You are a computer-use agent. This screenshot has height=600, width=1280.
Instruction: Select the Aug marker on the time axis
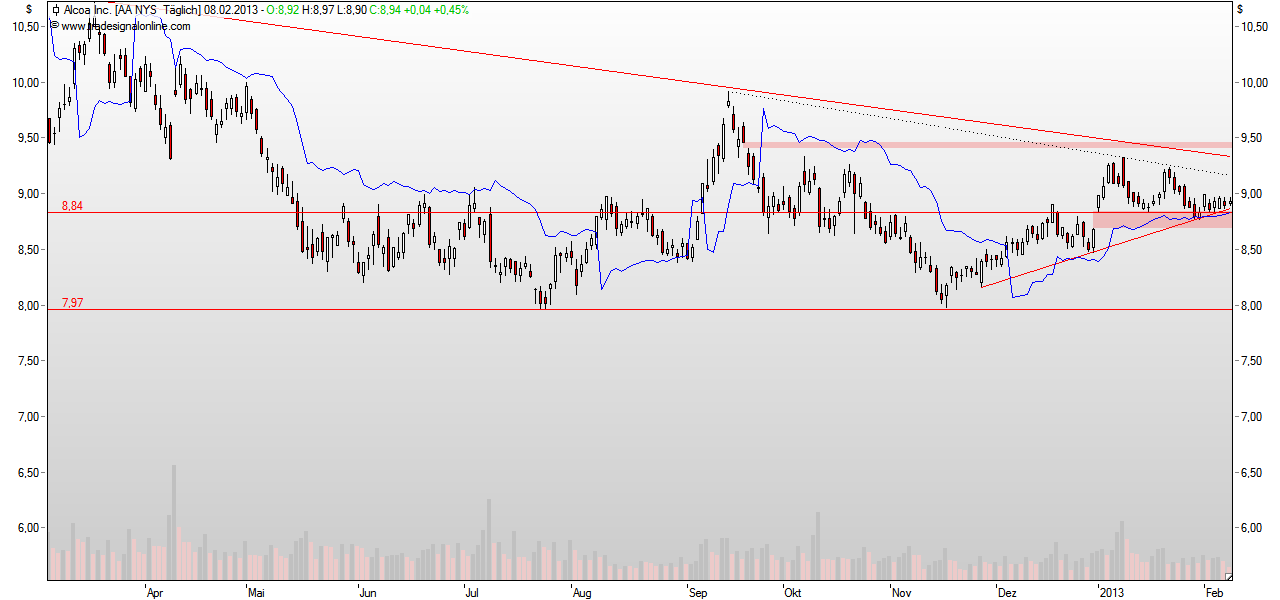point(582,593)
